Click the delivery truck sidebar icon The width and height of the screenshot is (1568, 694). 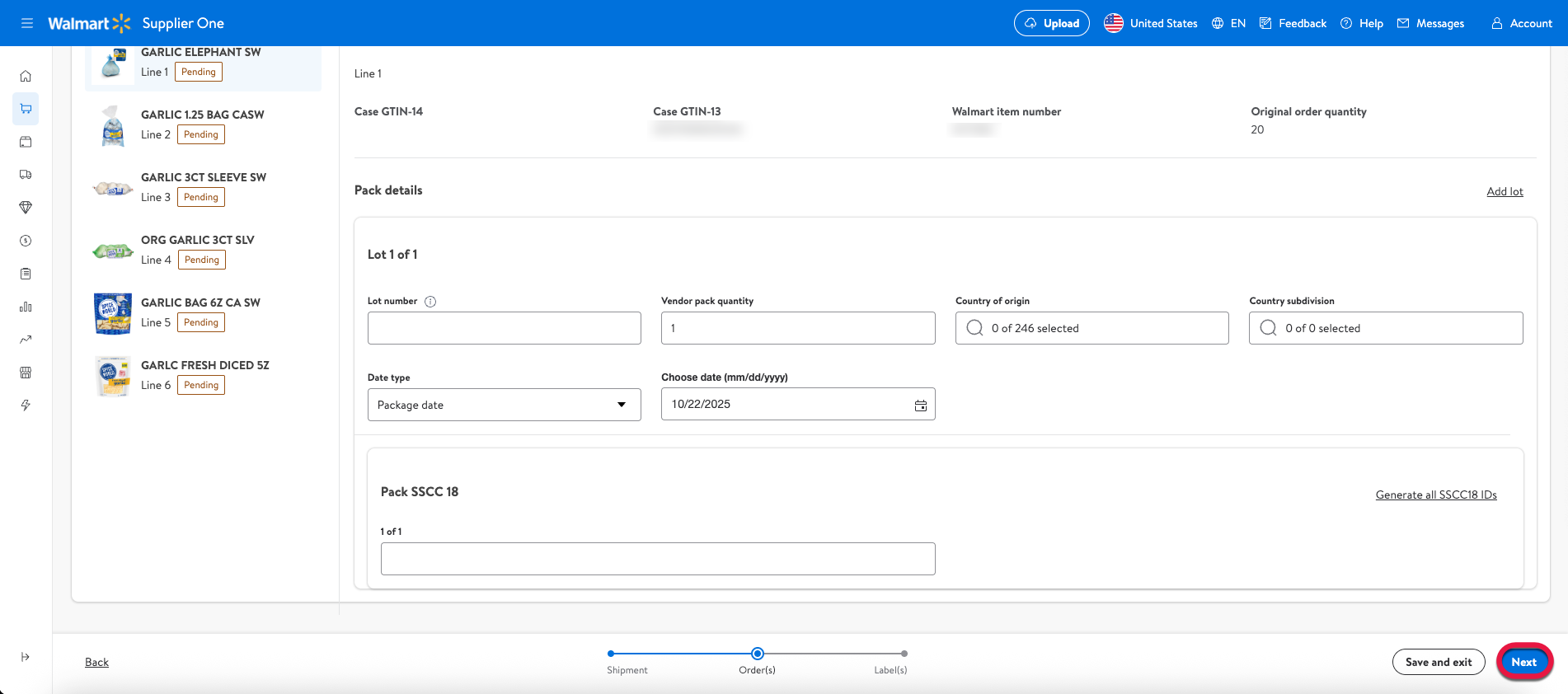click(x=26, y=175)
